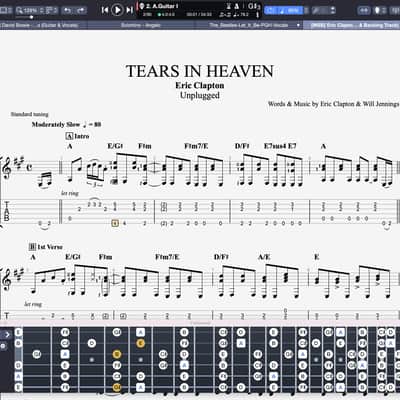The width and height of the screenshot is (400, 400).
Task: Toggle the left edition palette panel
Action: point(5,10)
